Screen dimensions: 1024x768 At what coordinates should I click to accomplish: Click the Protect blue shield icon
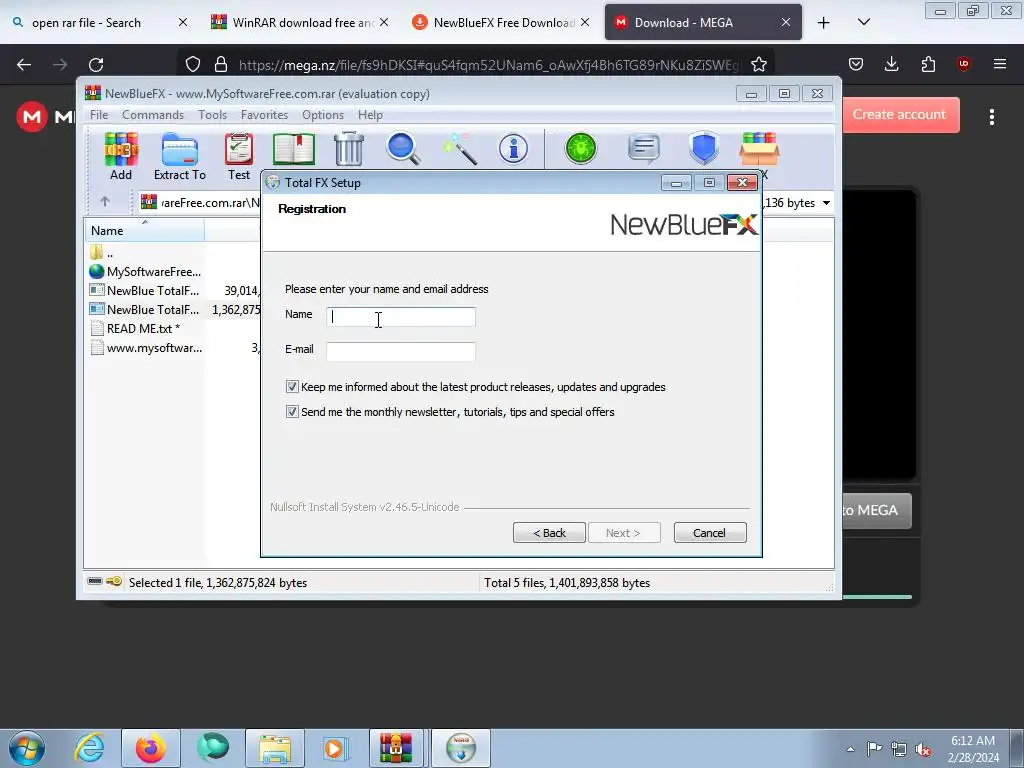pyautogui.click(x=704, y=149)
